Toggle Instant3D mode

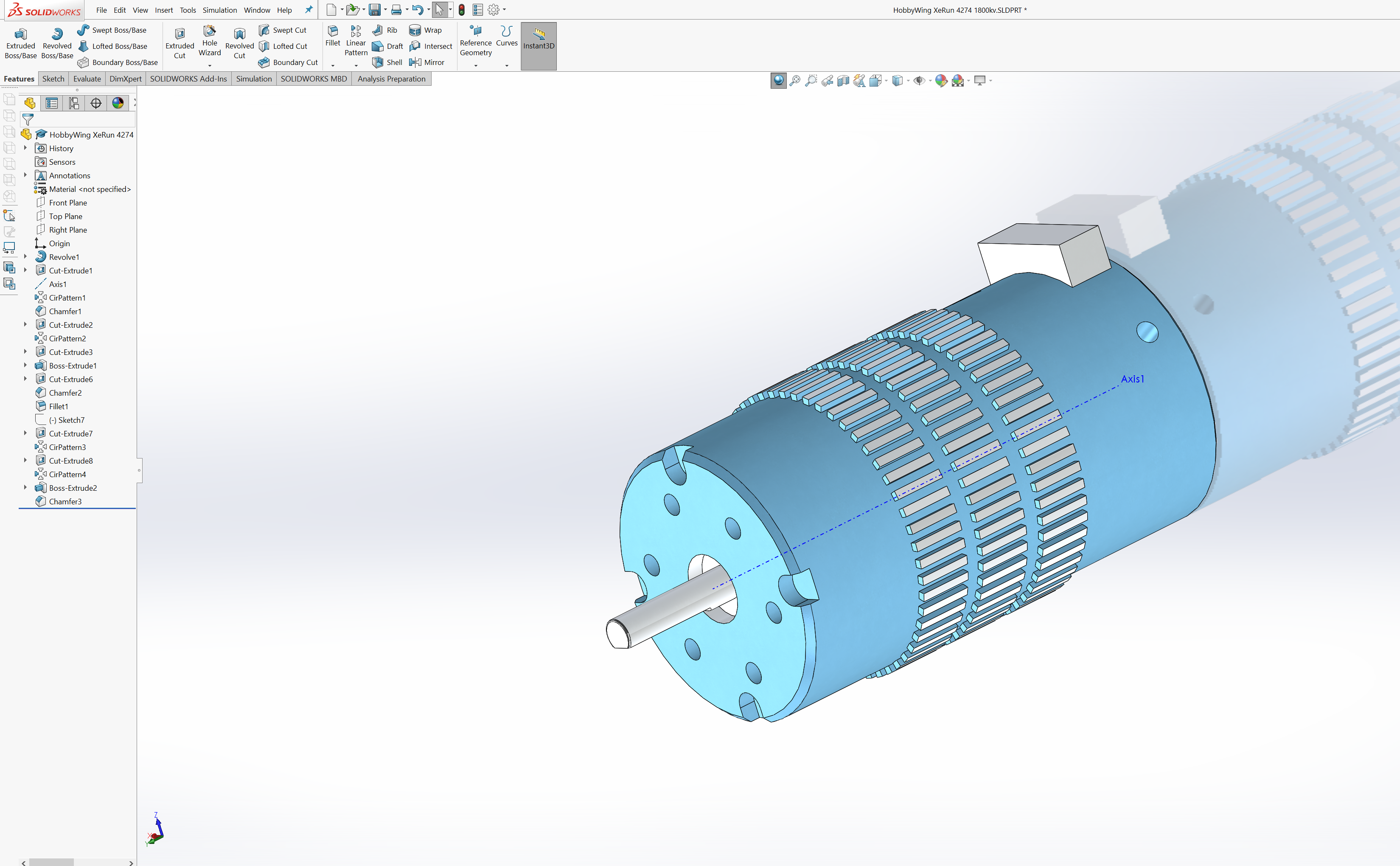[538, 46]
